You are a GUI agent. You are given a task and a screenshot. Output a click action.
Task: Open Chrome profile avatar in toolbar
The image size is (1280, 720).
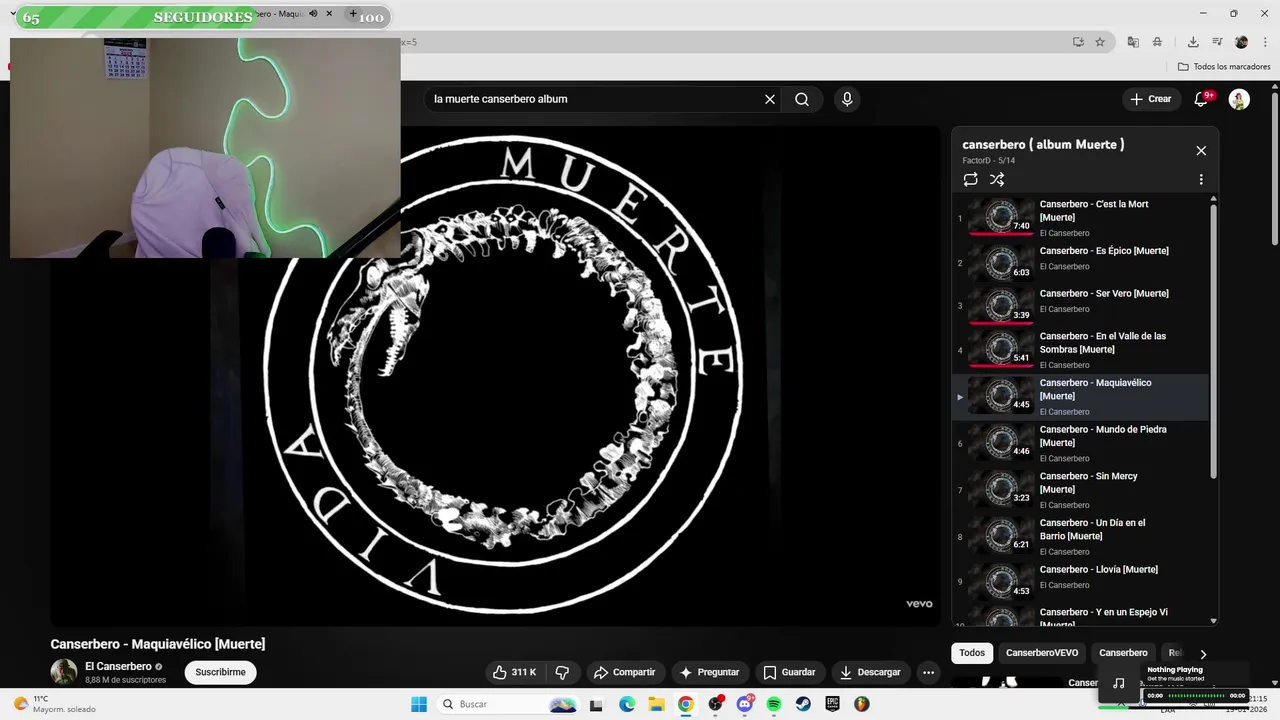point(1242,42)
